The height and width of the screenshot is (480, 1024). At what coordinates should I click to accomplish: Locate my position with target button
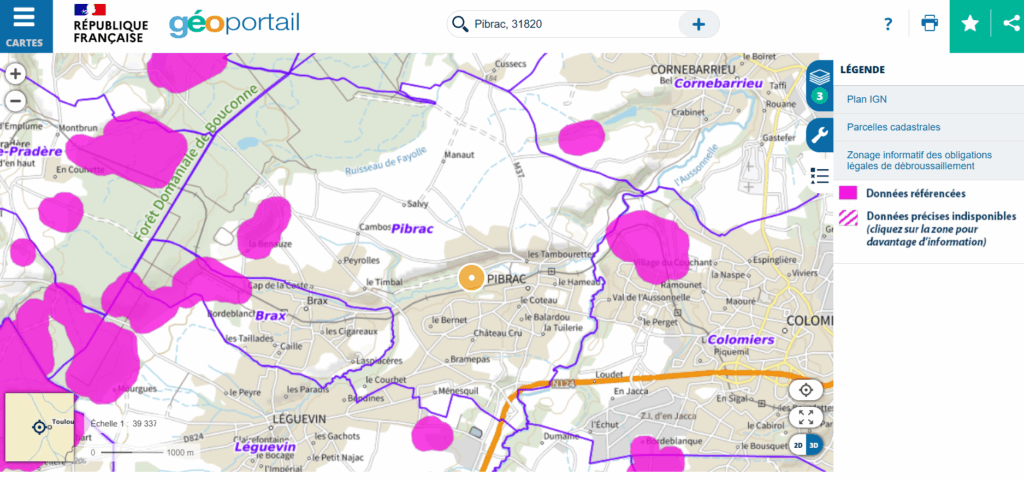click(x=806, y=390)
